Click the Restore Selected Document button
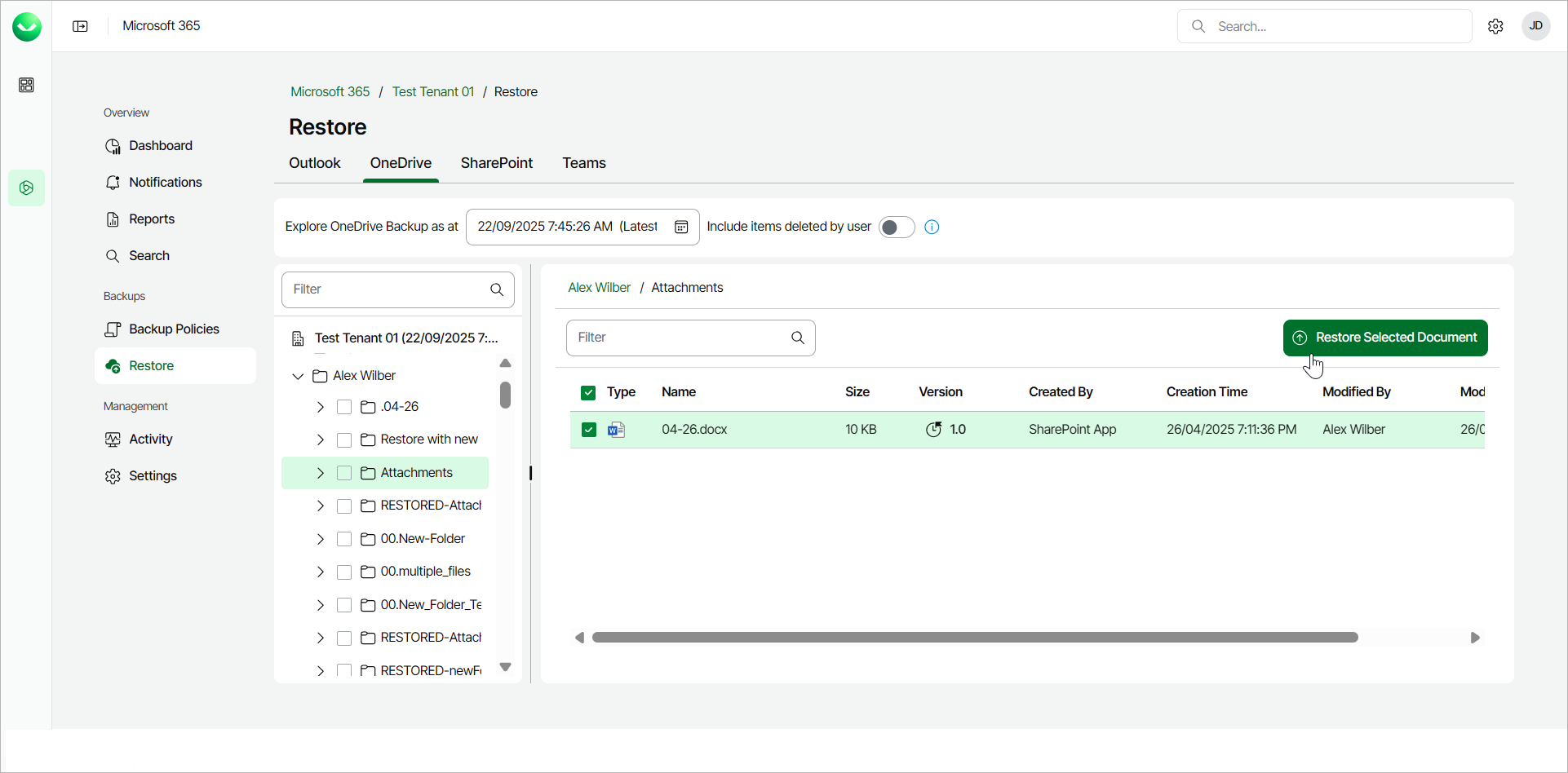 (1384, 338)
